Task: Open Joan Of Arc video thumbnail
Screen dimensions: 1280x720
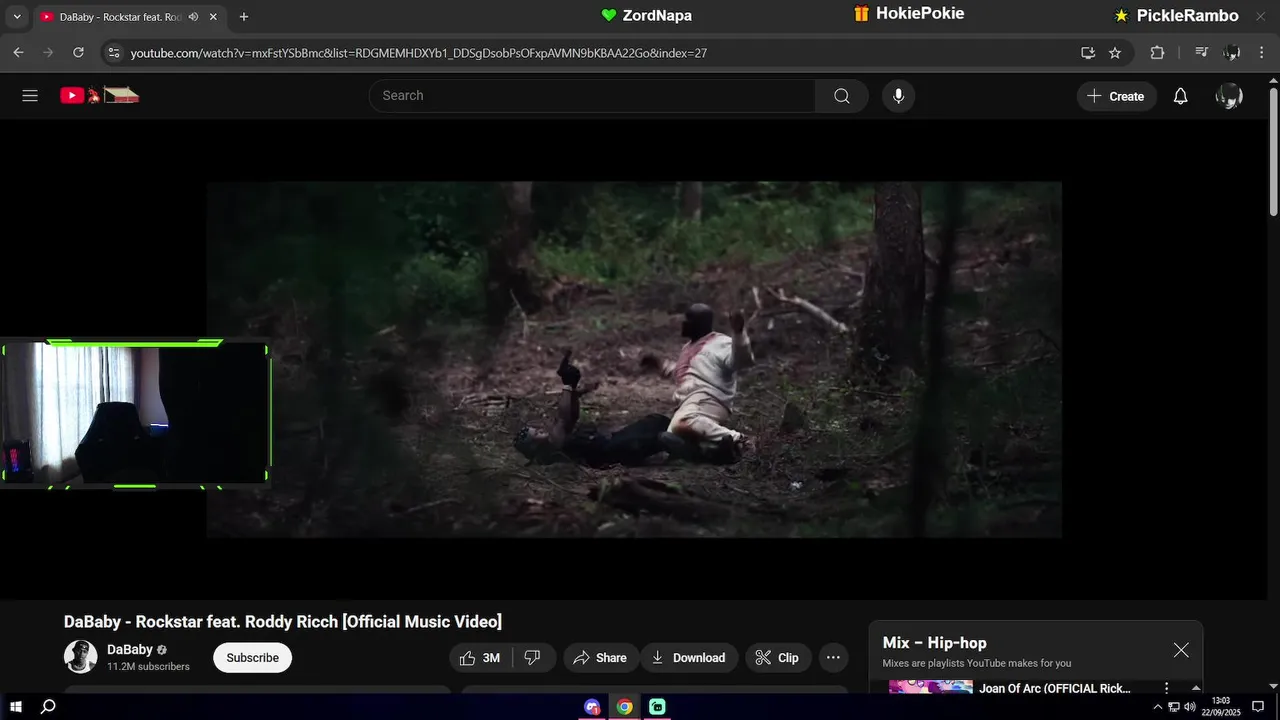Action: pyautogui.click(x=930, y=687)
